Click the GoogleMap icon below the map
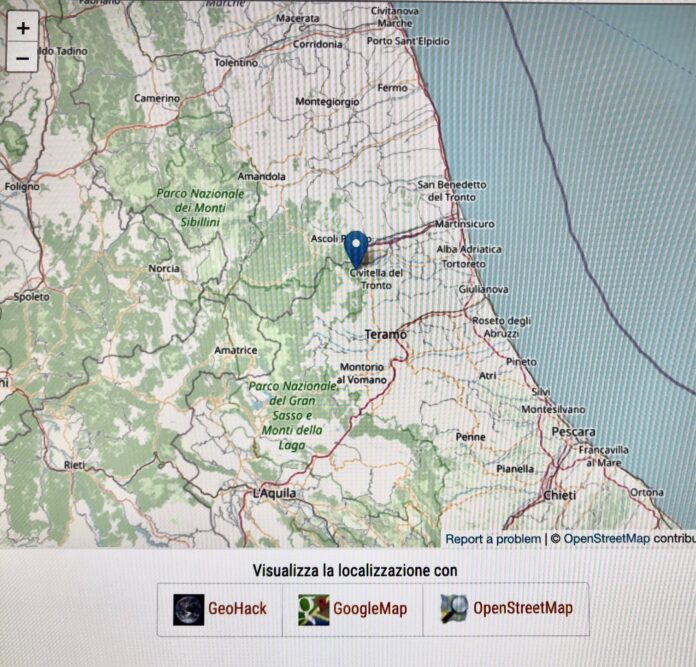 point(313,609)
